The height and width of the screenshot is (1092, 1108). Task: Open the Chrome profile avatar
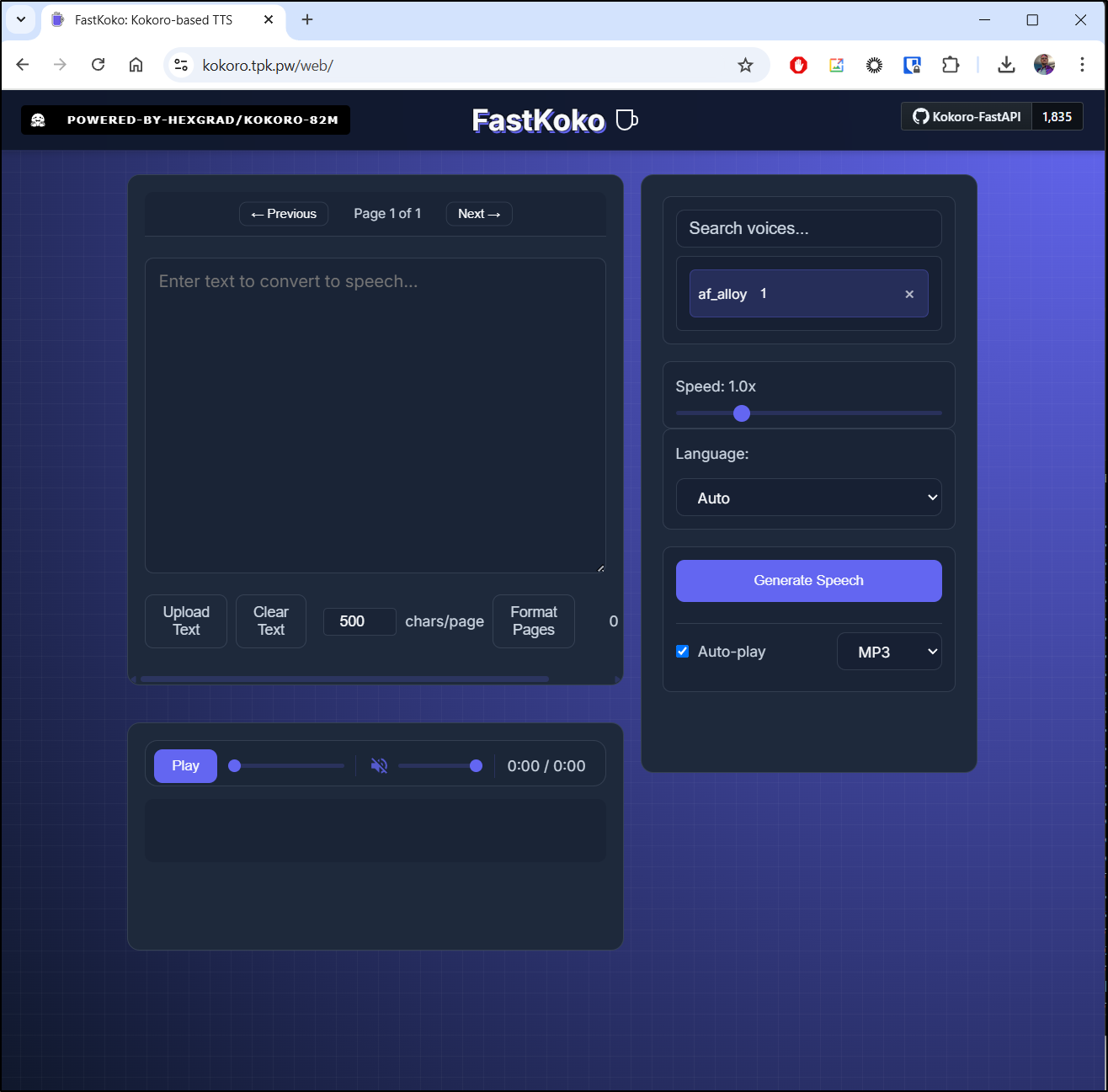1044,65
